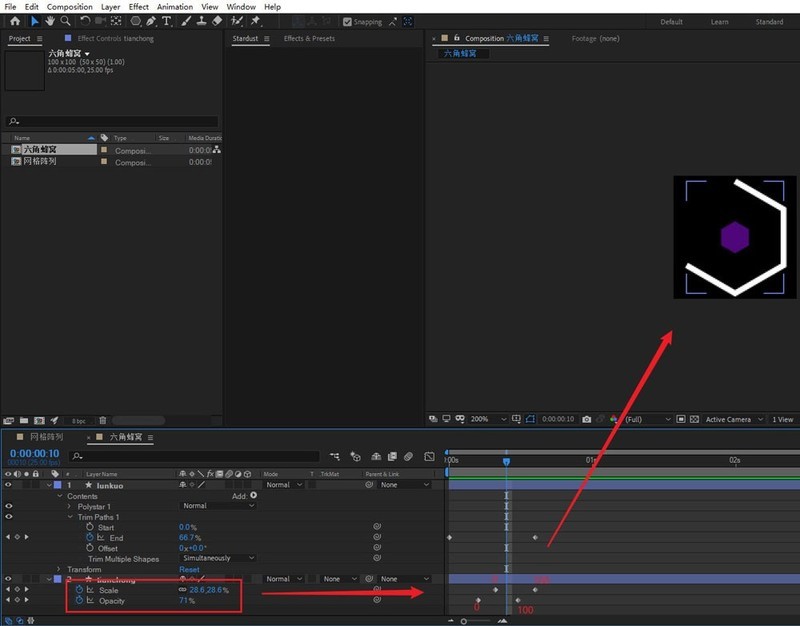
Task: Select the Type tool
Action: [x=166, y=21]
